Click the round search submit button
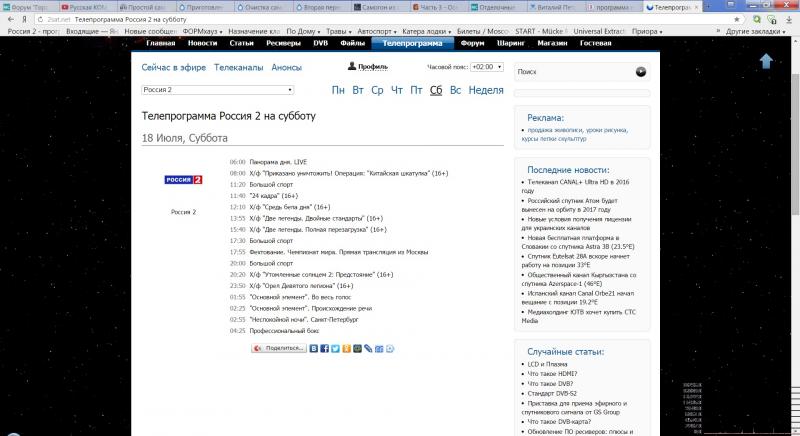The width and height of the screenshot is (800, 436). coord(641,72)
